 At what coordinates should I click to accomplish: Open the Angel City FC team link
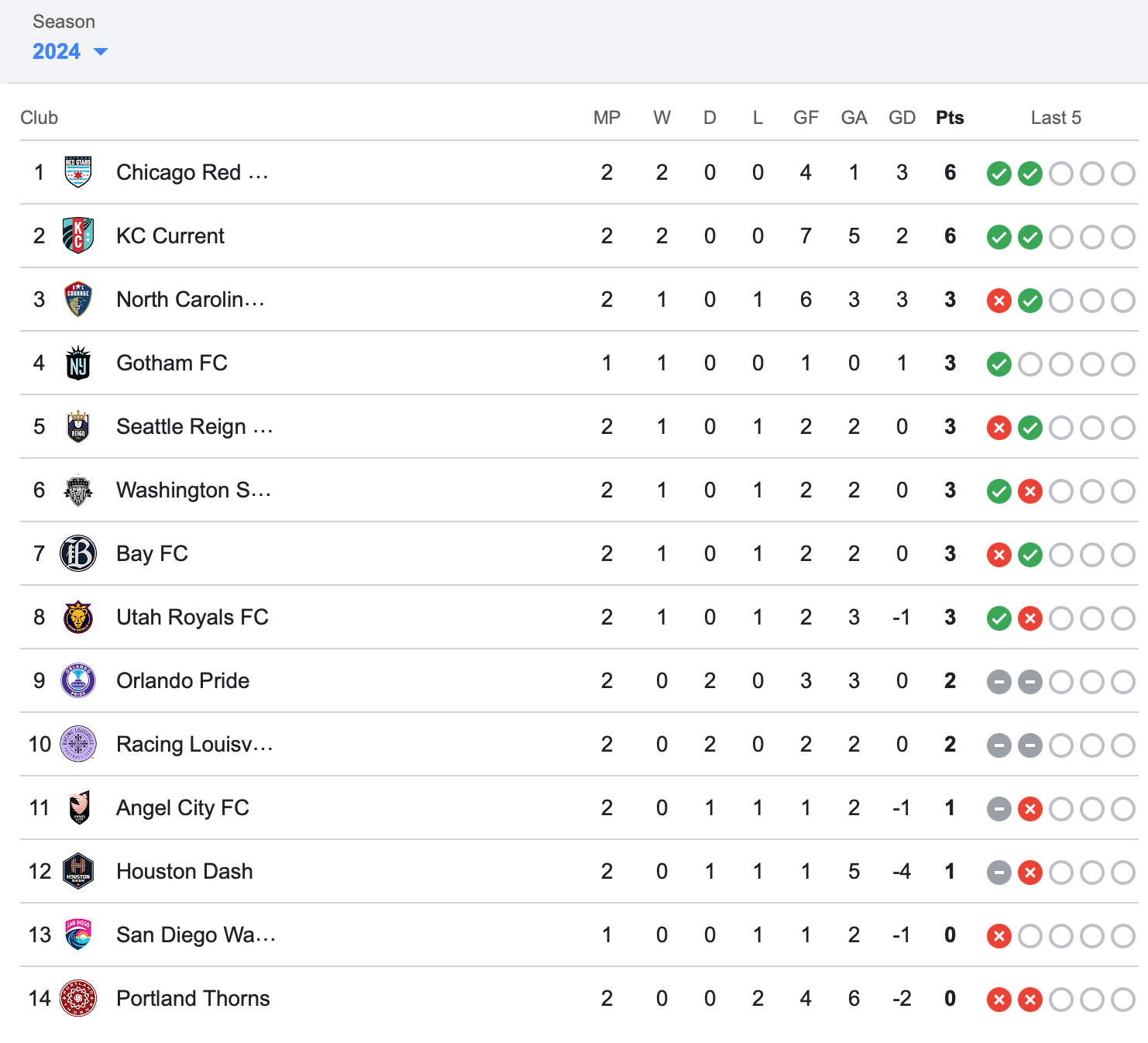pyautogui.click(x=183, y=807)
